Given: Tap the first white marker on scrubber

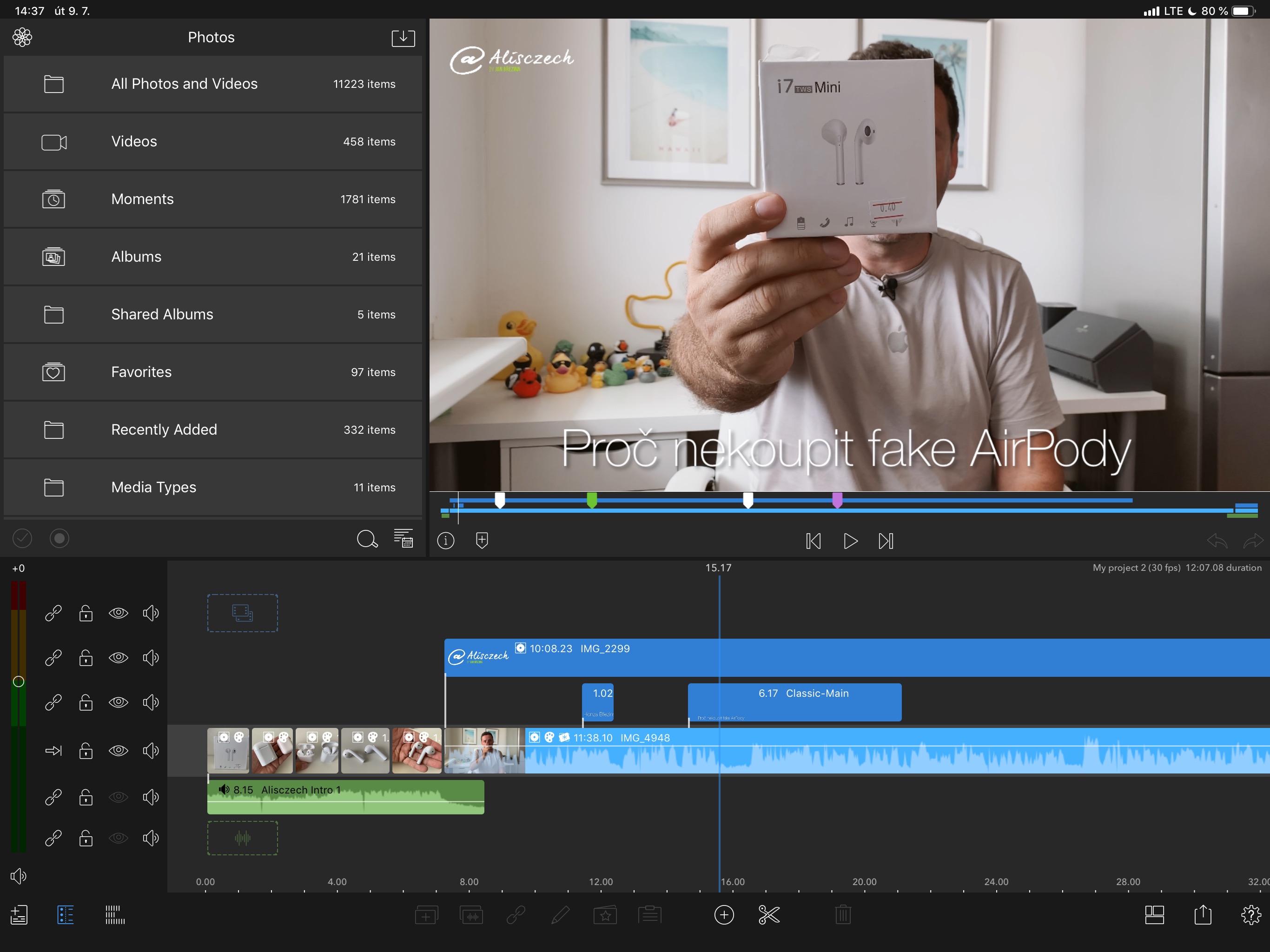Looking at the screenshot, I should (x=500, y=500).
